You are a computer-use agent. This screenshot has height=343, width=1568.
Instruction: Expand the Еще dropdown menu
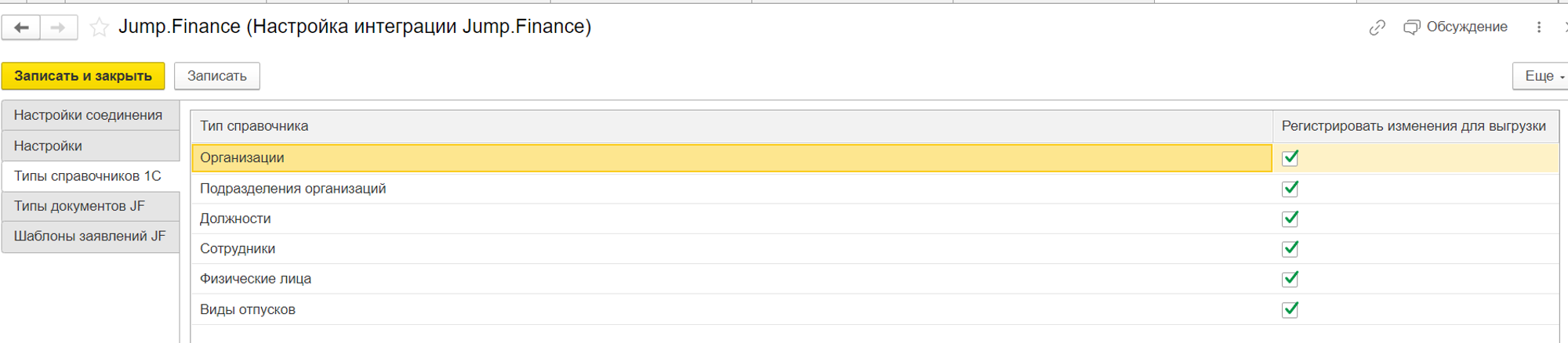pyautogui.click(x=1541, y=76)
